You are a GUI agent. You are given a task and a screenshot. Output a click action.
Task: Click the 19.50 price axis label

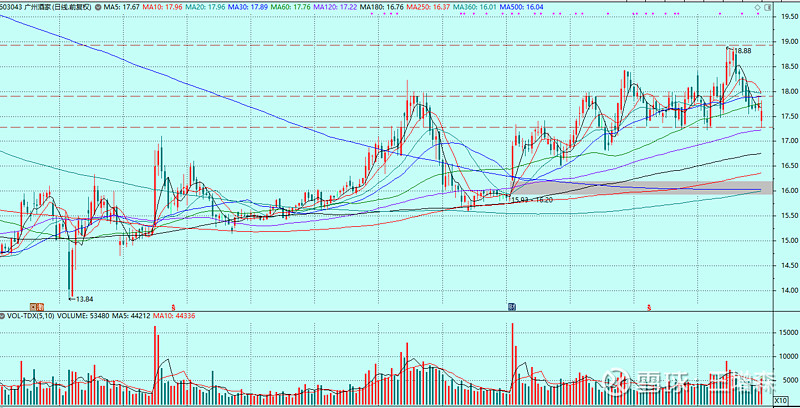coord(789,16)
